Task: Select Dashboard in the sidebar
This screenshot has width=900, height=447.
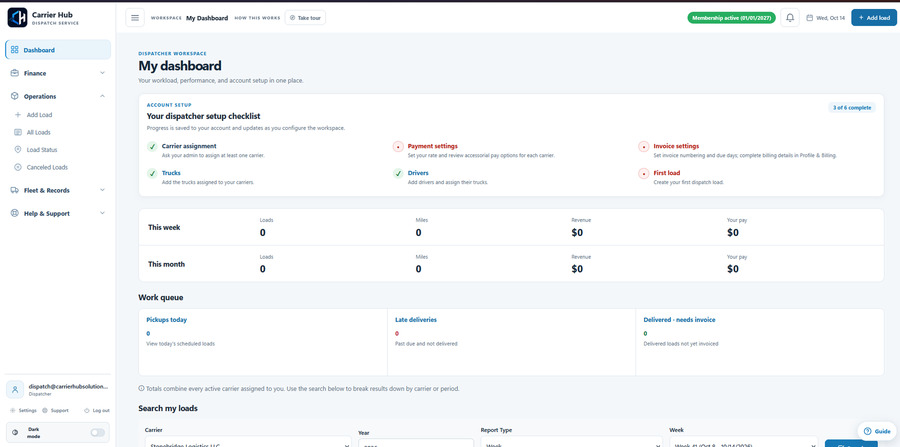Action: pos(58,50)
